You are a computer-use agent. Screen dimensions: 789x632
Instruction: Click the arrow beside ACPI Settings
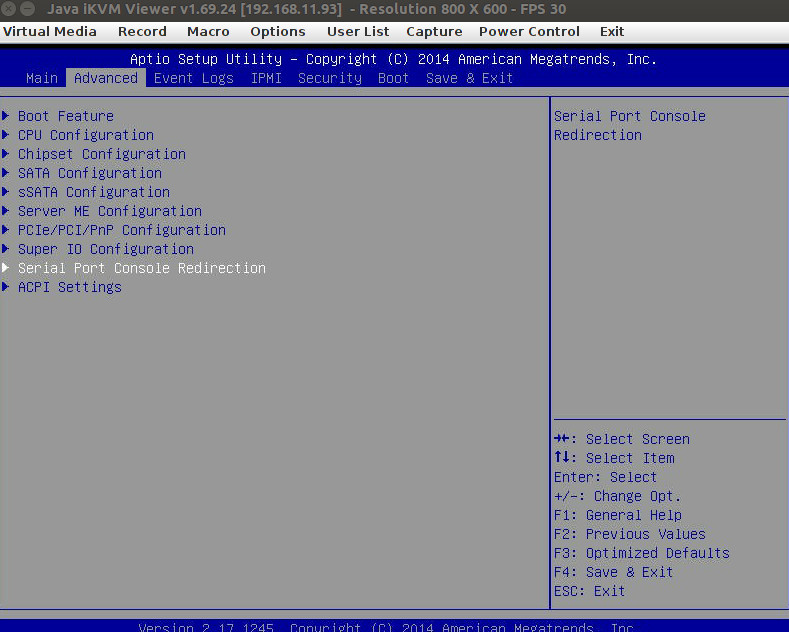coord(6,287)
